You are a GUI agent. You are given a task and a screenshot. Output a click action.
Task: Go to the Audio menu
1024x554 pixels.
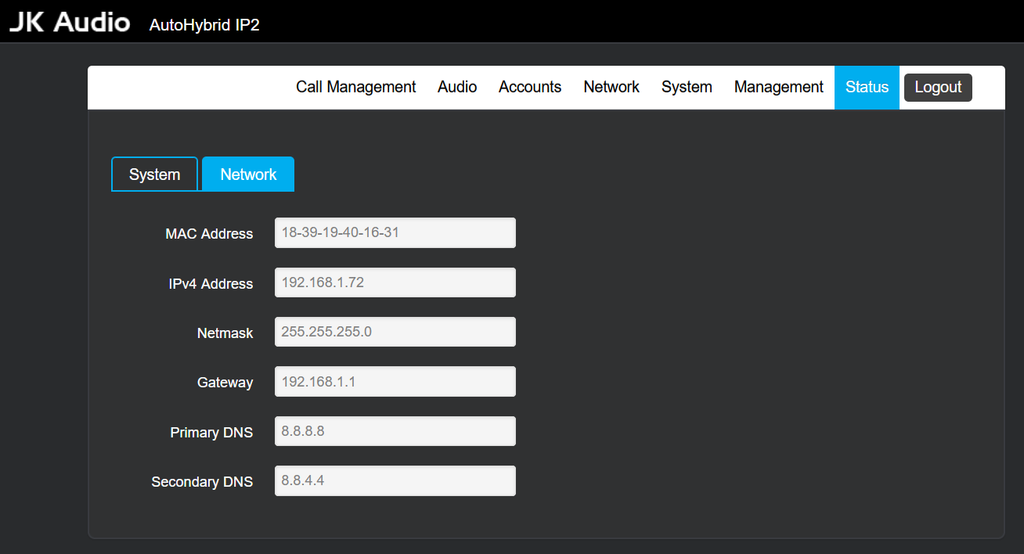(457, 87)
